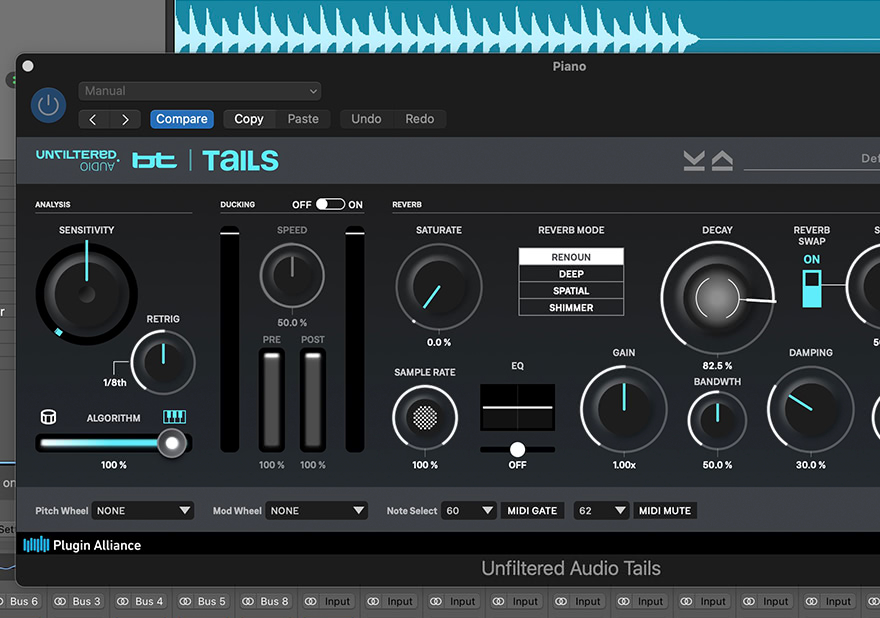Select DEEP reverb mode
Screen dimensions: 880x618
pyautogui.click(x=571, y=274)
